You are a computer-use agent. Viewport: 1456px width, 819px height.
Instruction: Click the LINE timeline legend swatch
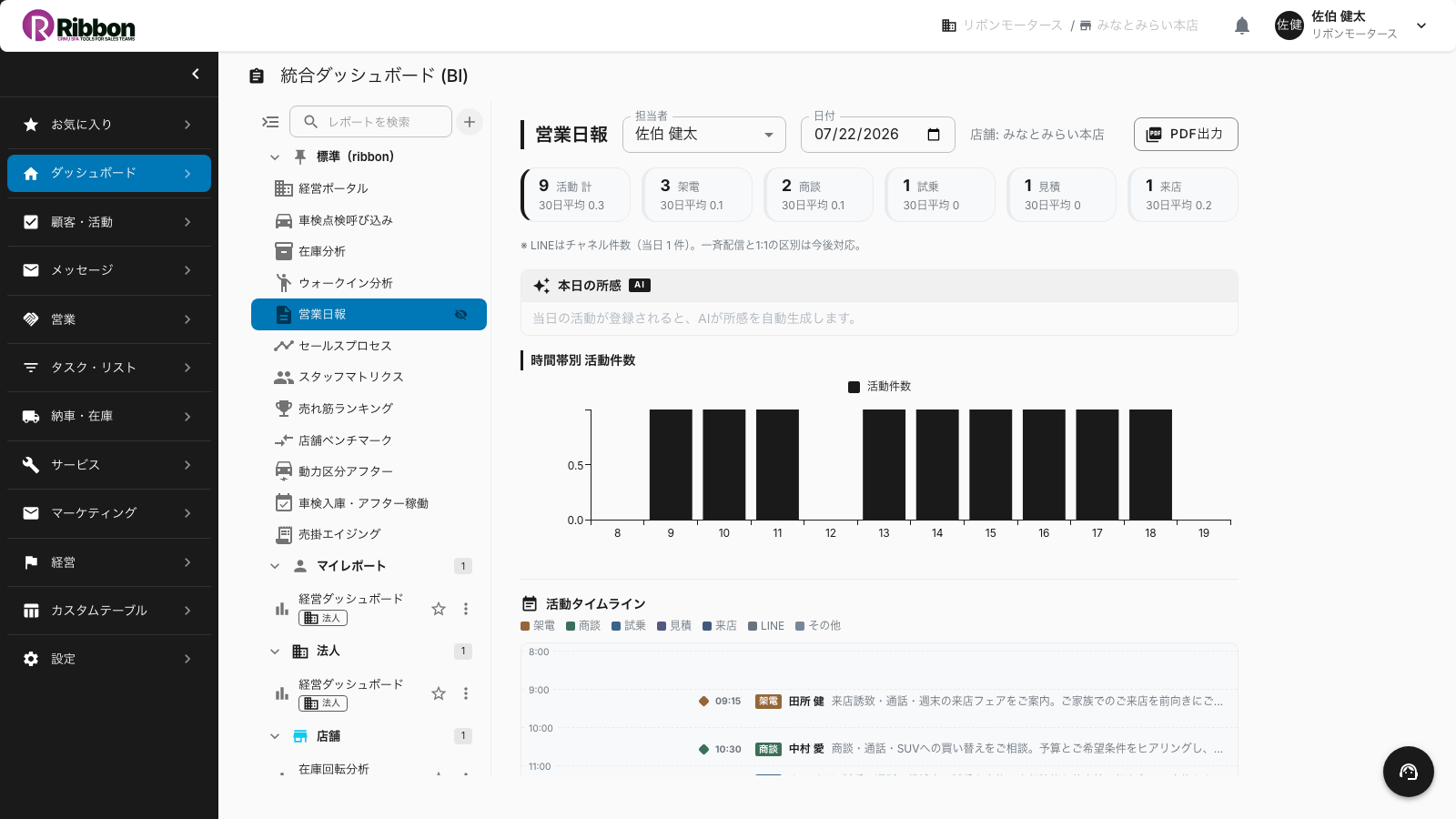753,626
